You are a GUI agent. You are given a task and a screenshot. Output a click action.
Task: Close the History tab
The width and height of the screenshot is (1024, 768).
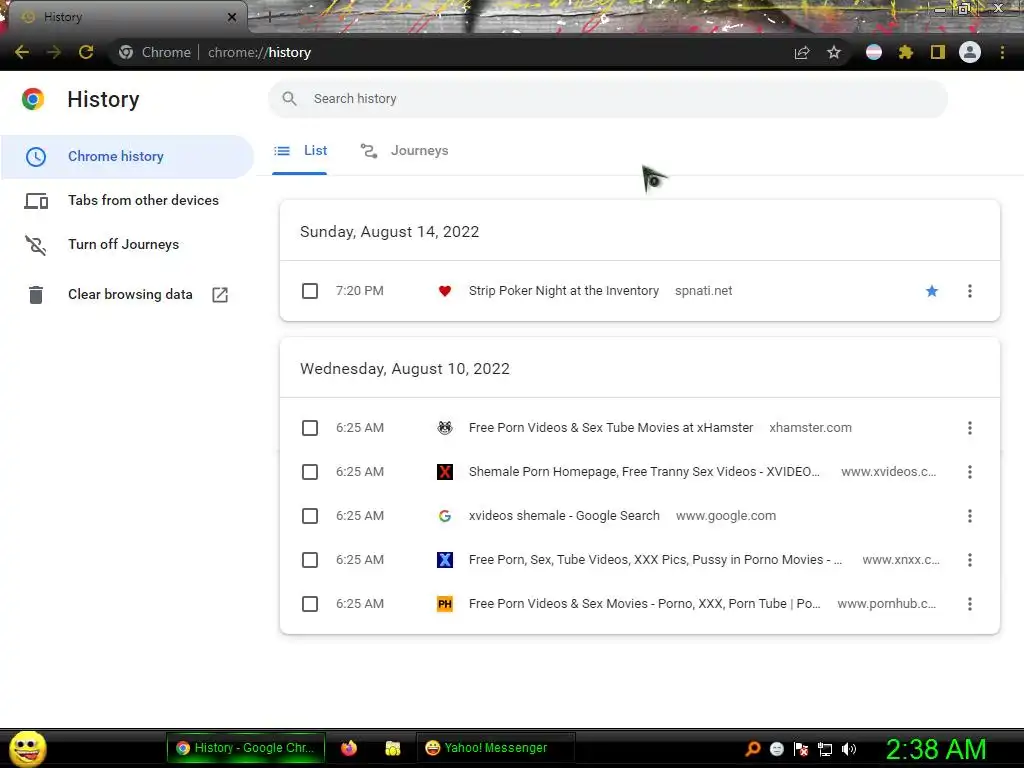231,17
